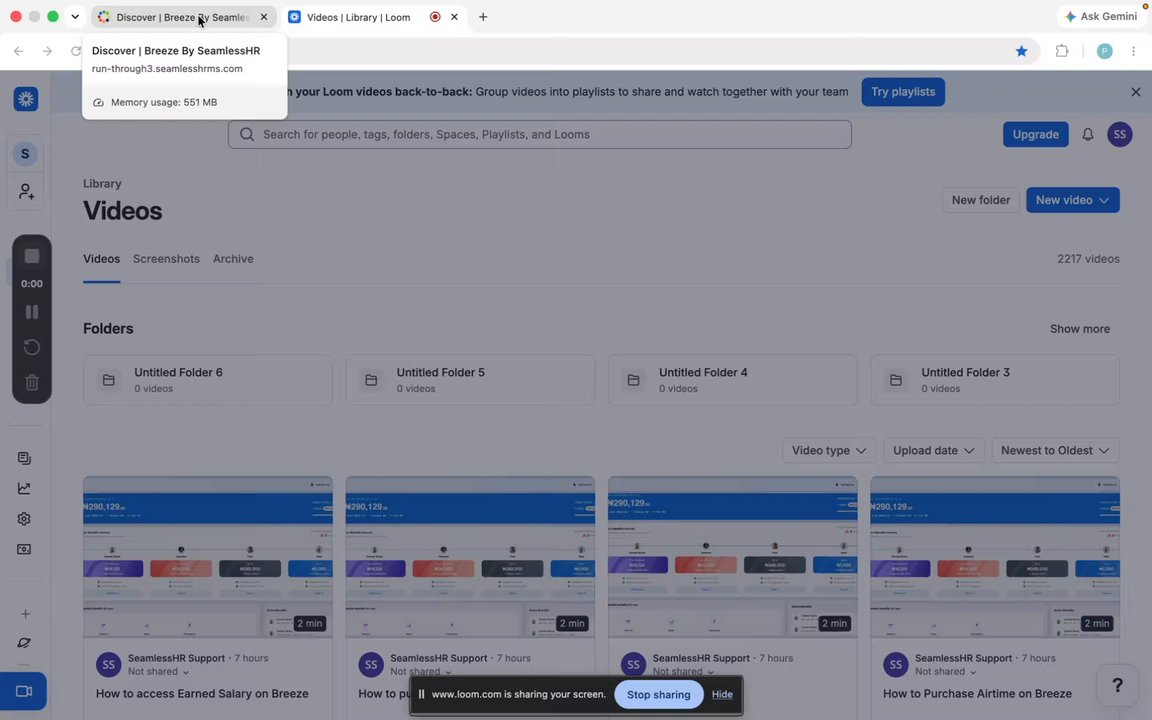Stop the recording with the square button

point(32,256)
